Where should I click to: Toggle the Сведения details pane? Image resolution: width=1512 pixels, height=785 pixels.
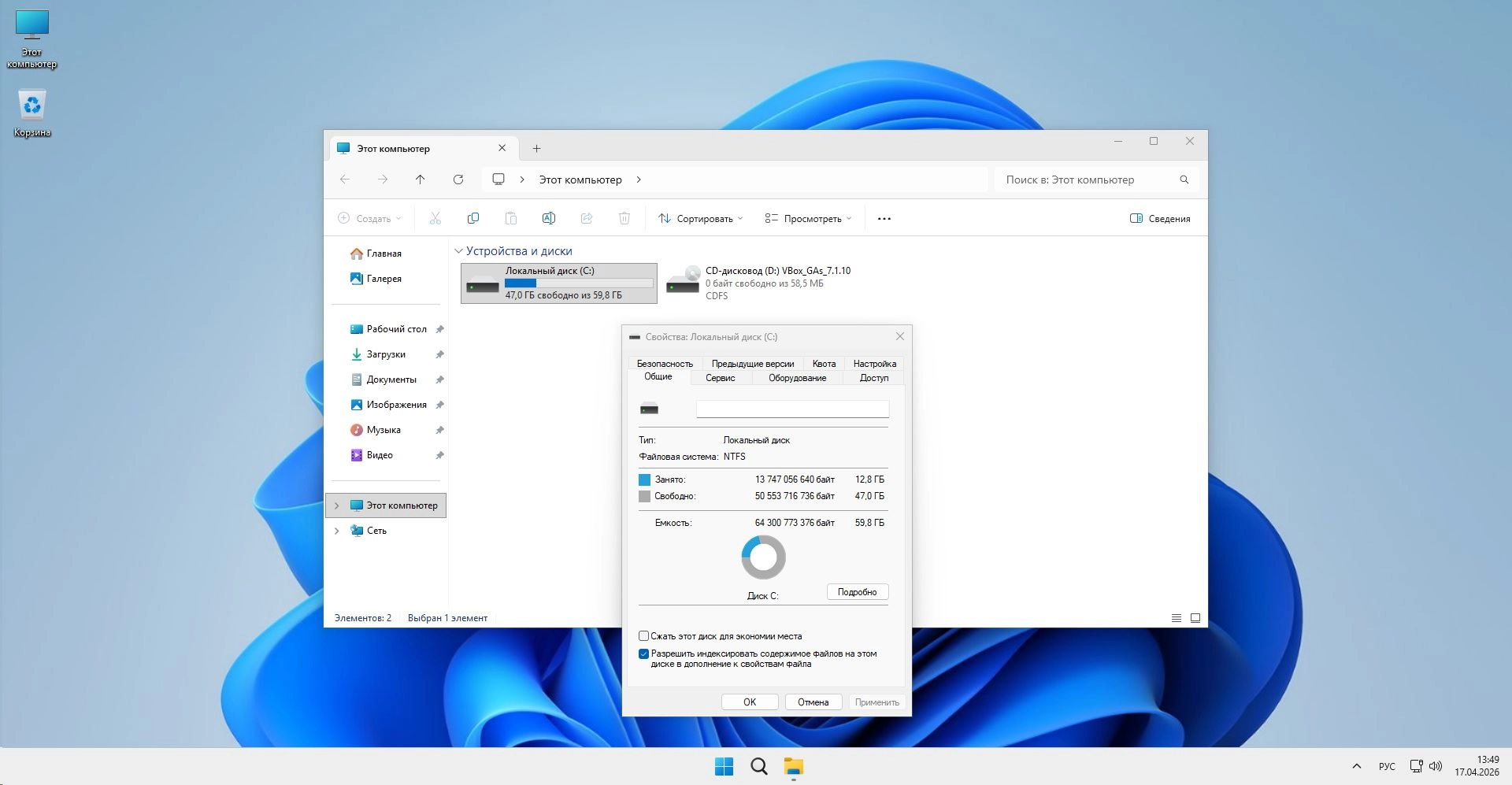[x=1159, y=219]
